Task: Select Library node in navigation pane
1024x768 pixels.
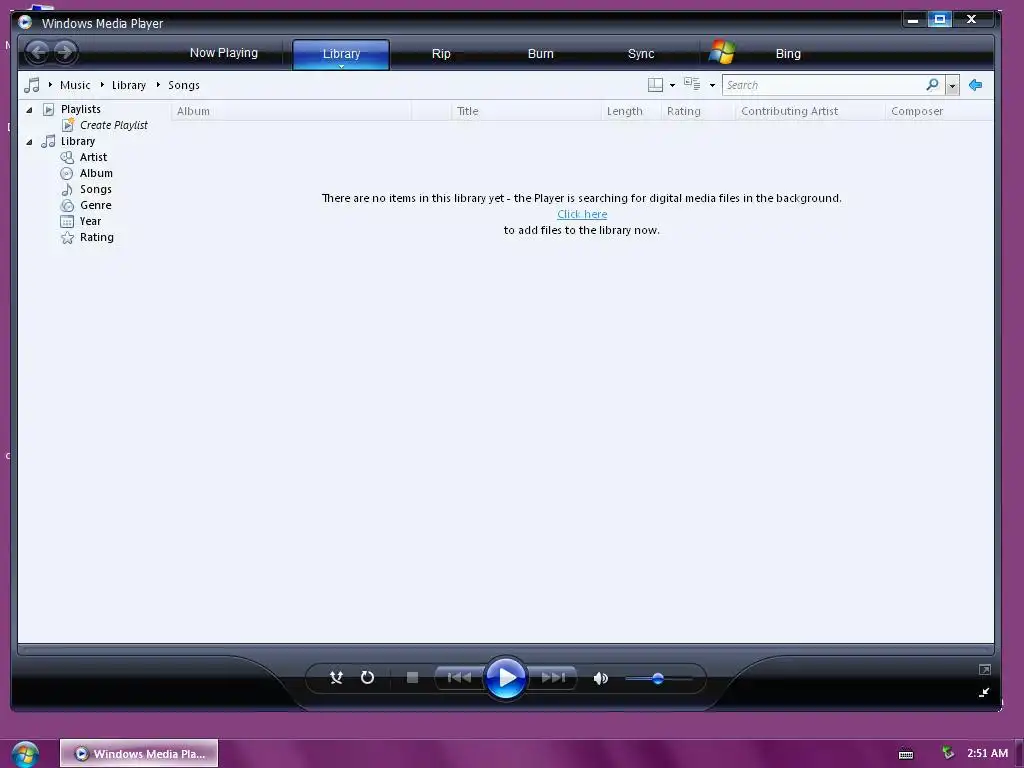Action: [x=78, y=141]
